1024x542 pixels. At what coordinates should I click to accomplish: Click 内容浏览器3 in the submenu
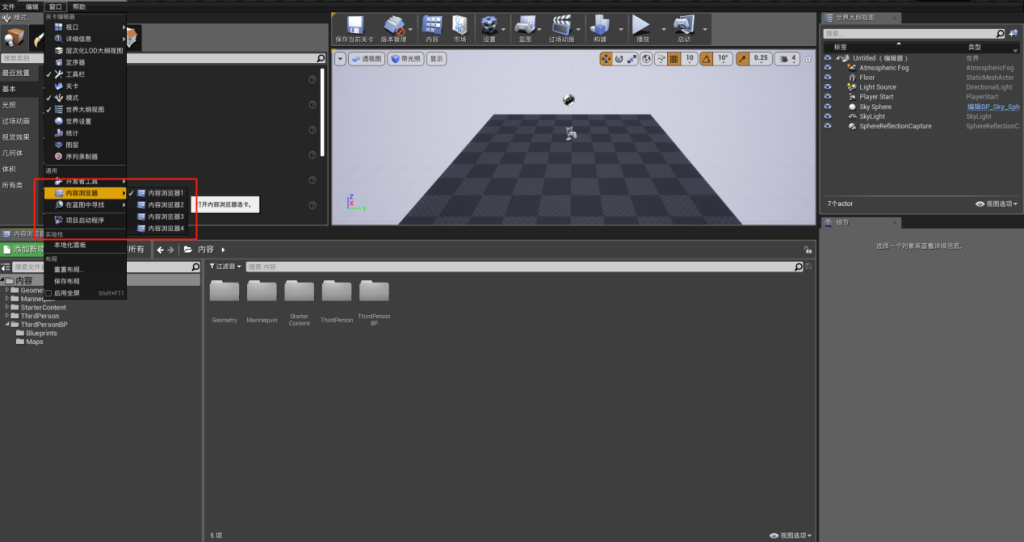tap(165, 216)
